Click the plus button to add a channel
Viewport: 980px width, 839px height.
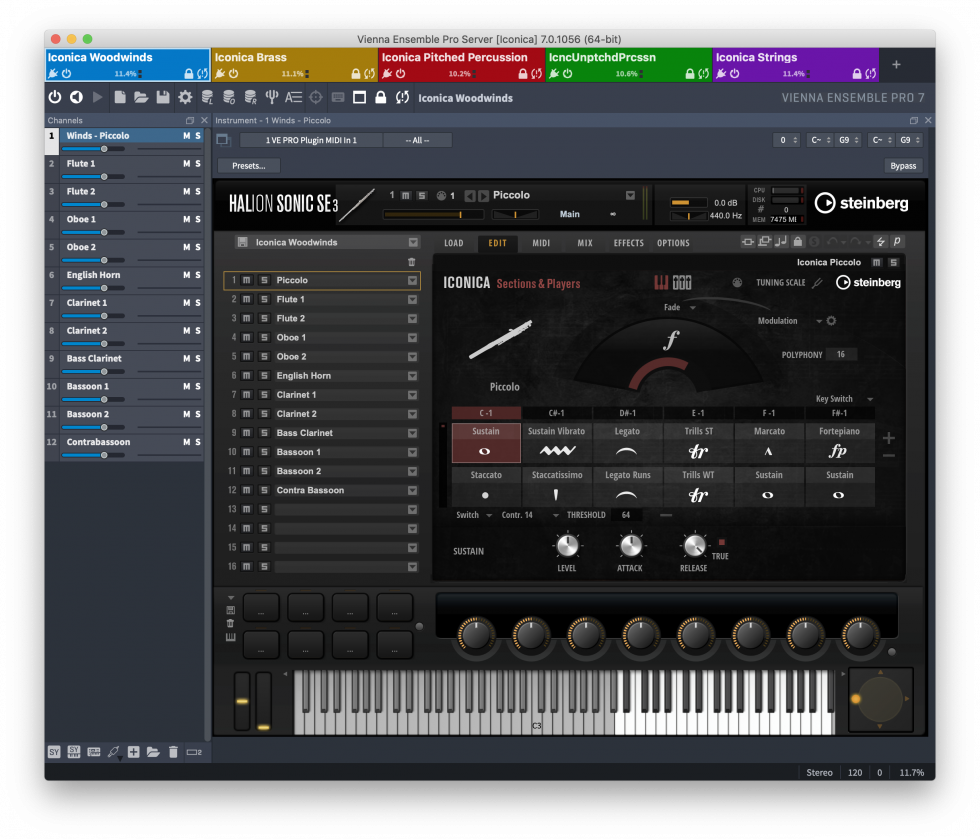tap(133, 752)
